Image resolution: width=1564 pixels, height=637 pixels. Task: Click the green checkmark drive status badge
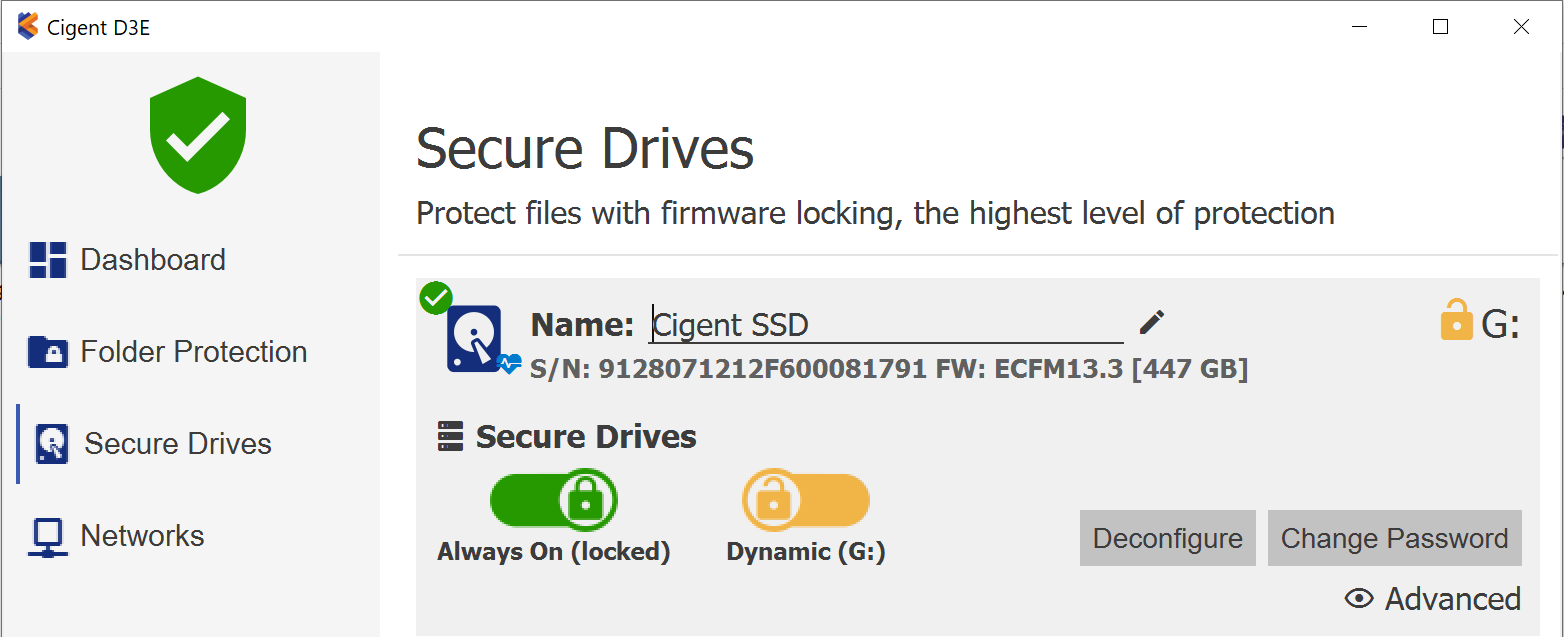pyautogui.click(x=436, y=298)
